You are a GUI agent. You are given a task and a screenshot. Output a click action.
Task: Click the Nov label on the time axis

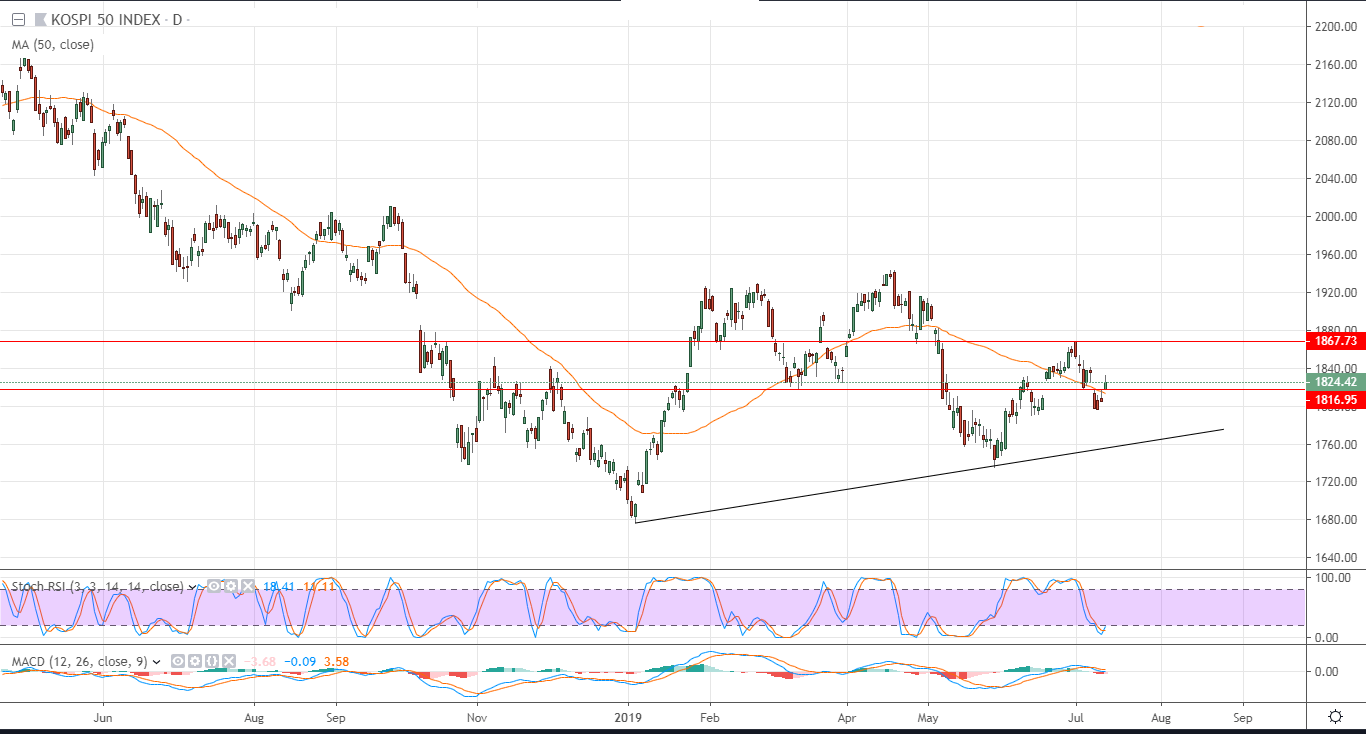[x=477, y=717]
